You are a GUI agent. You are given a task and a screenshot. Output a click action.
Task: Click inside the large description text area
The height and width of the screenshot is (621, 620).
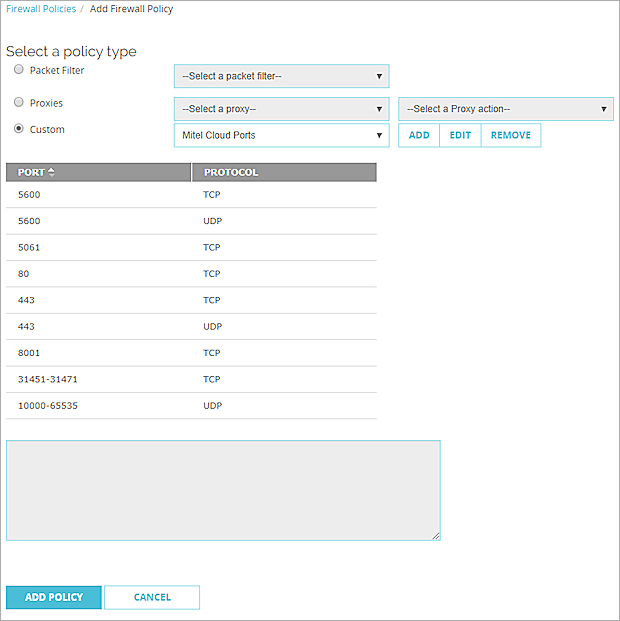(x=223, y=490)
